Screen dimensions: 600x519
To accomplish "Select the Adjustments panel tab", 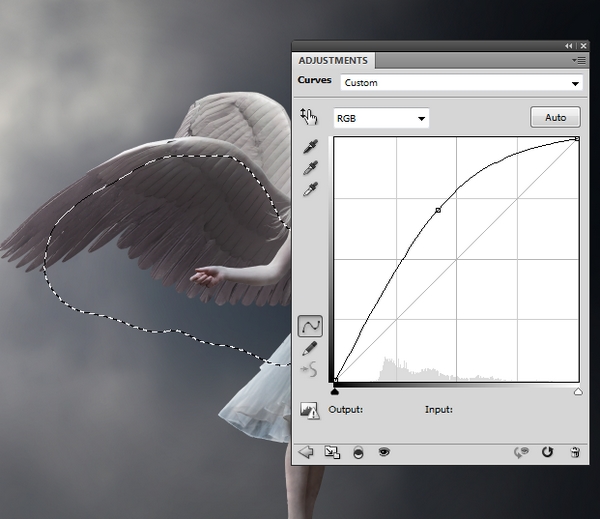I will click(332, 60).
